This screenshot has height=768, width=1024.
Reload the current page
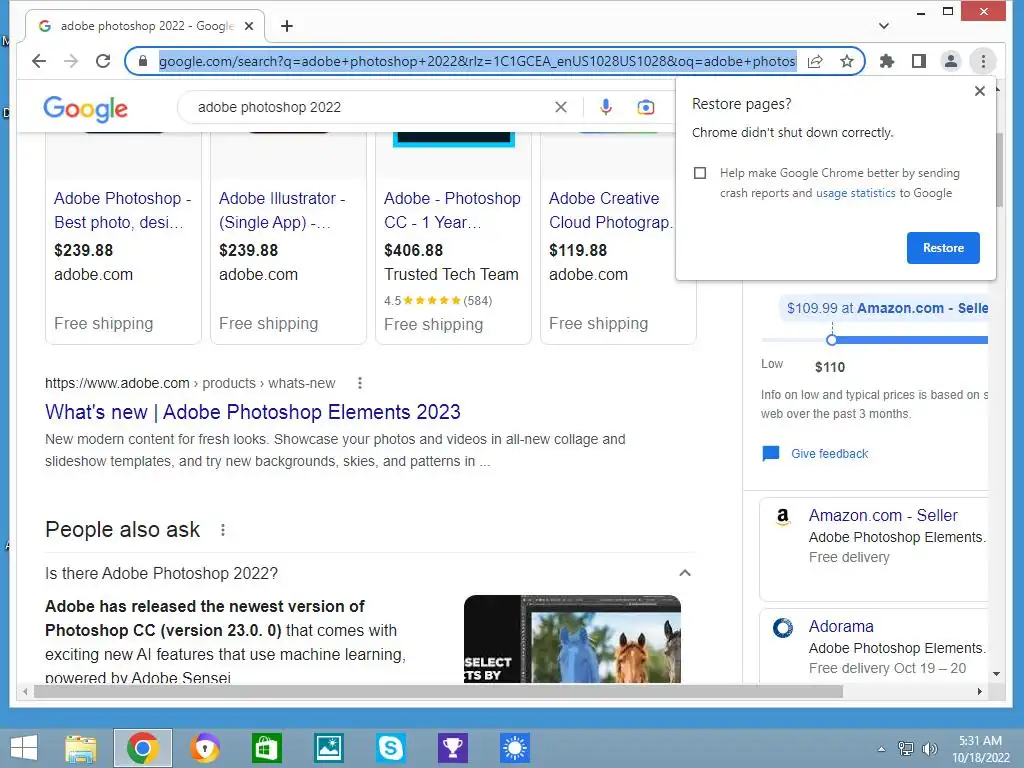103,61
